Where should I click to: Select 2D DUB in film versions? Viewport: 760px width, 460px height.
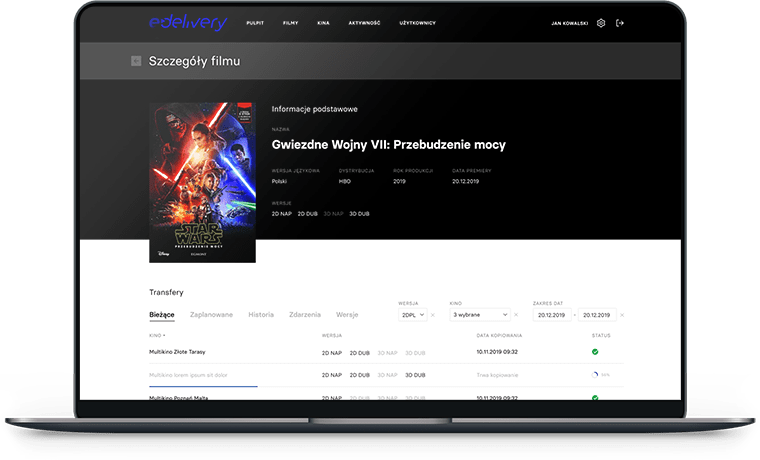(307, 214)
